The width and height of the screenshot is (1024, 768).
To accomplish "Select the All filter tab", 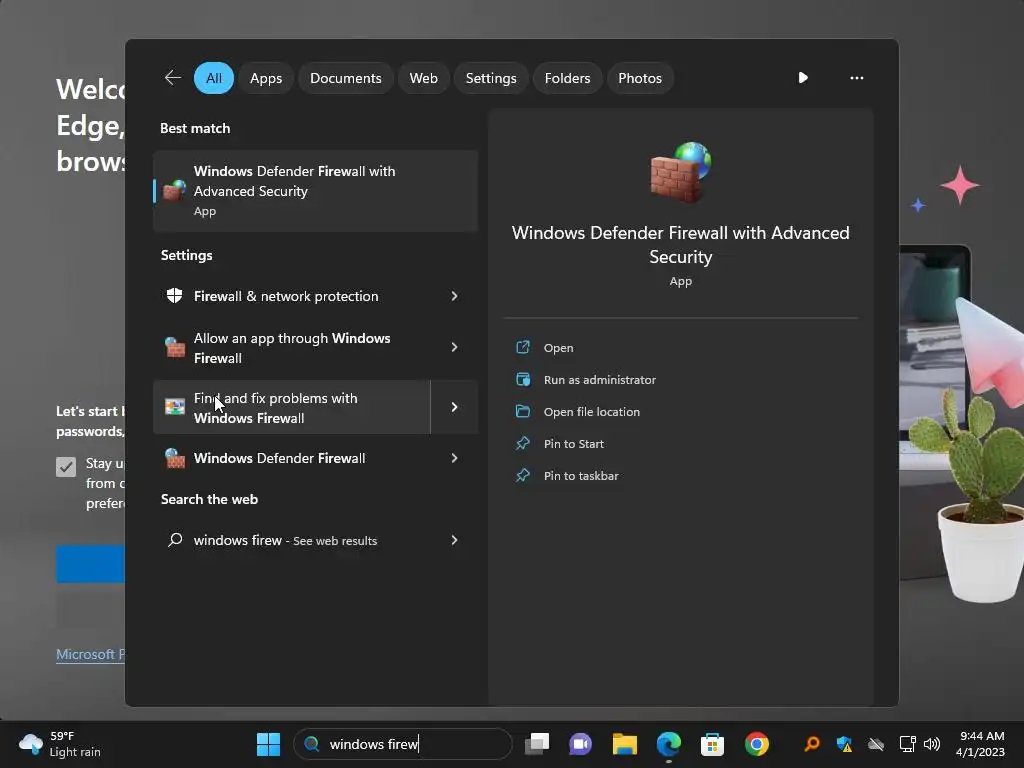I will 214,78.
